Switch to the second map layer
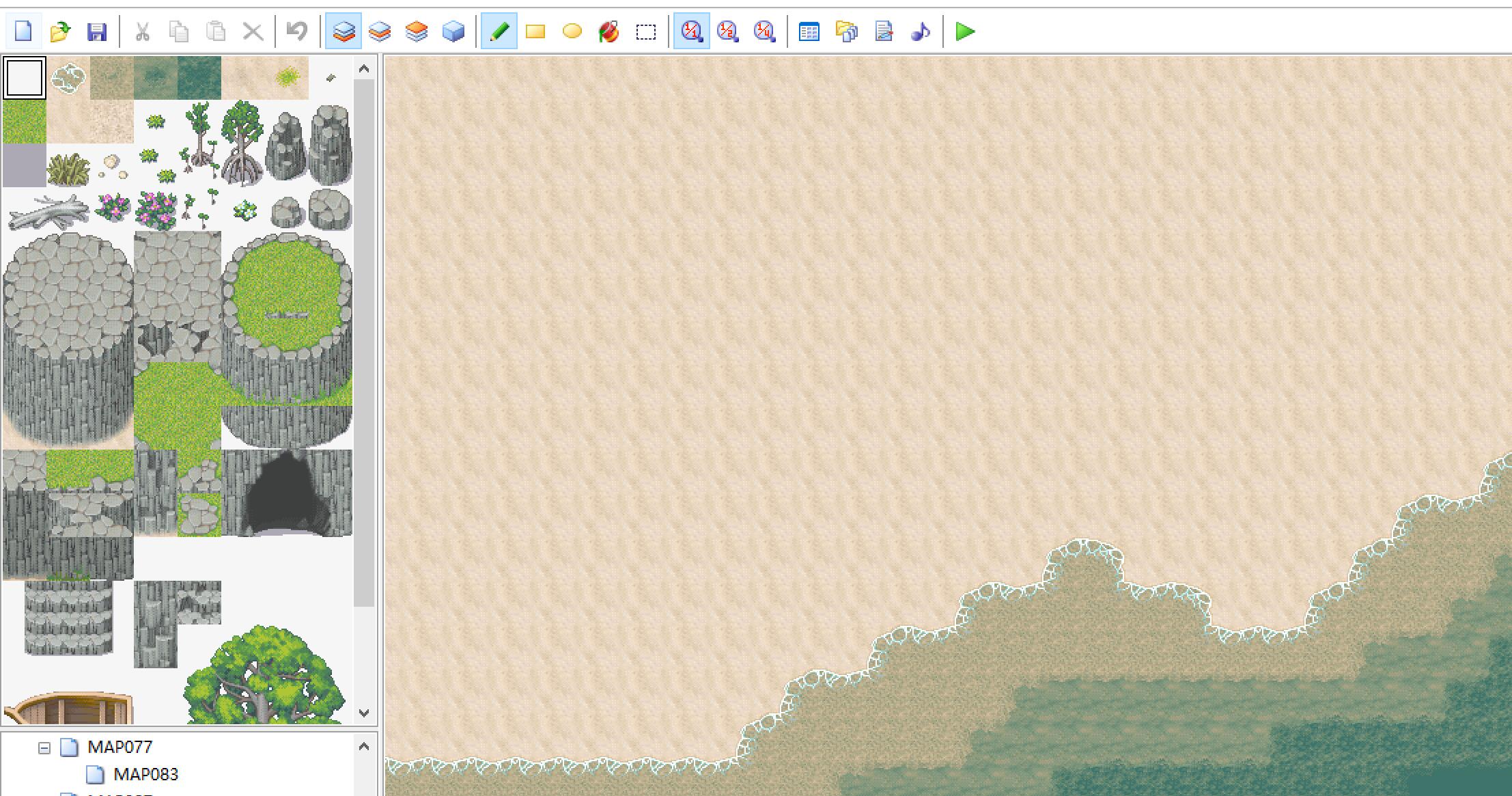This screenshot has height=796, width=1512. 380,31
